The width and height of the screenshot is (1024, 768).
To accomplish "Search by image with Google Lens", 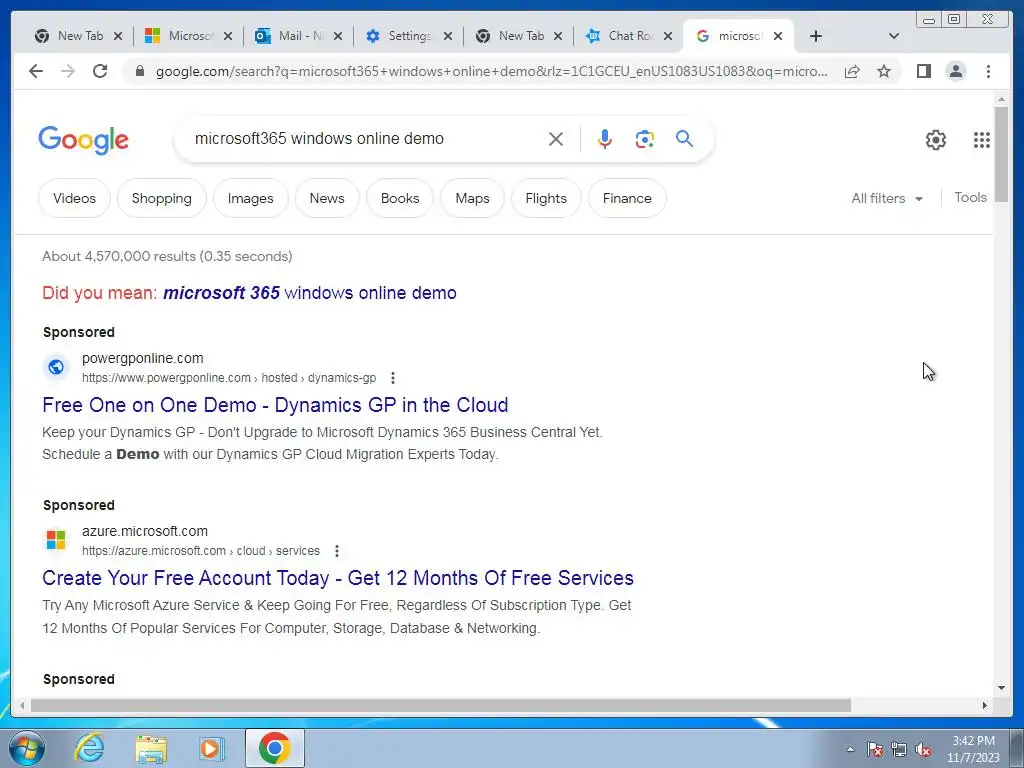I will 645,139.
